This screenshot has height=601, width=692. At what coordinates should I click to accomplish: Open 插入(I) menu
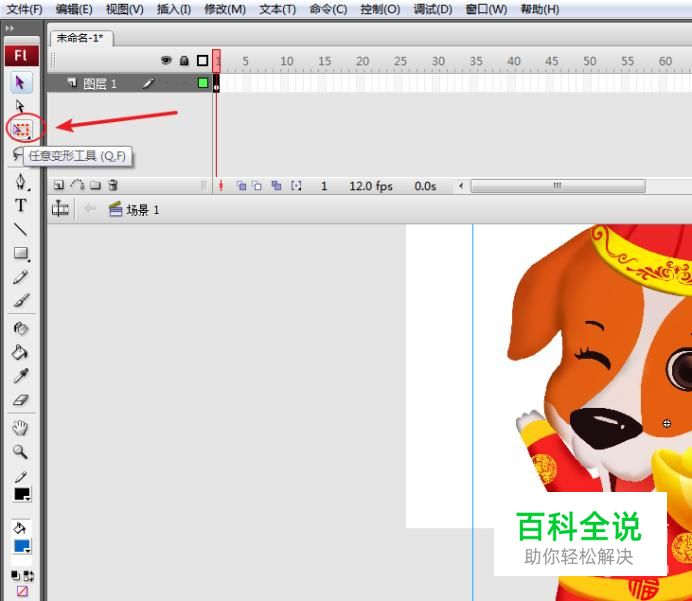(174, 9)
